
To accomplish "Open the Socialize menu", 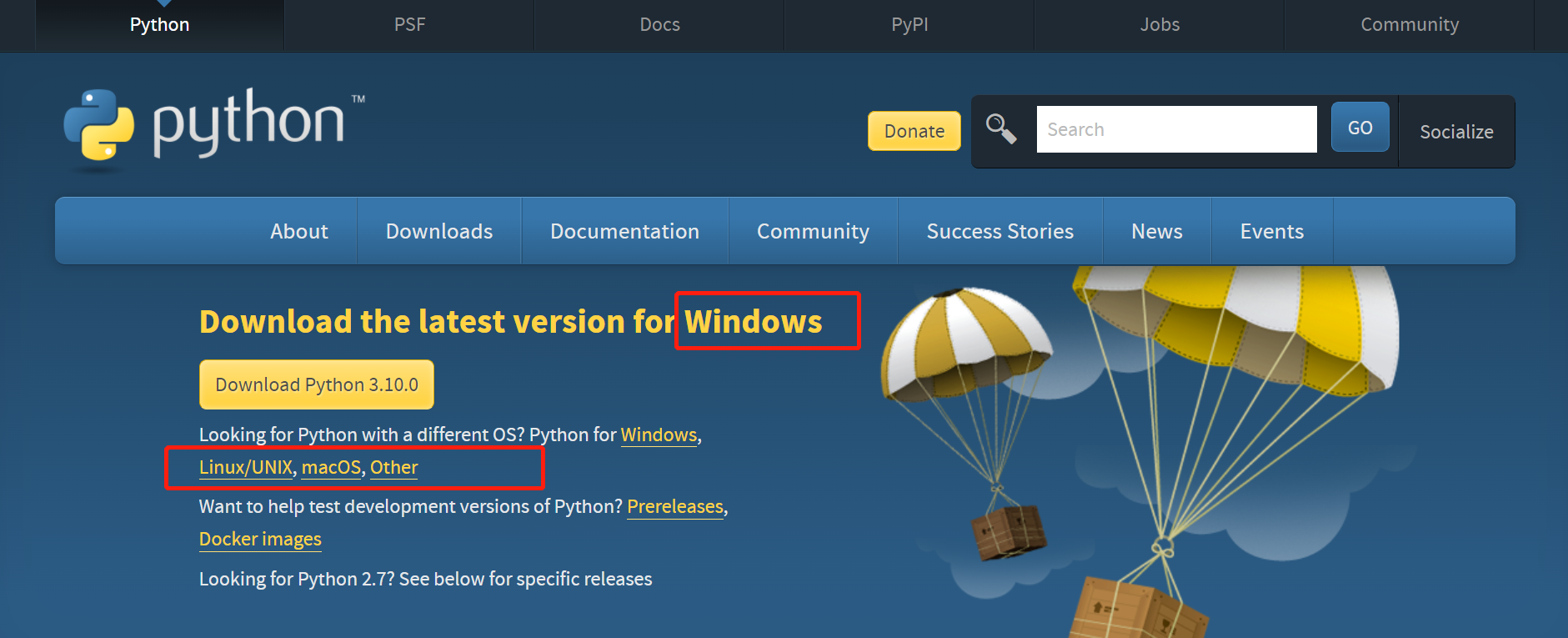I will [x=1456, y=132].
